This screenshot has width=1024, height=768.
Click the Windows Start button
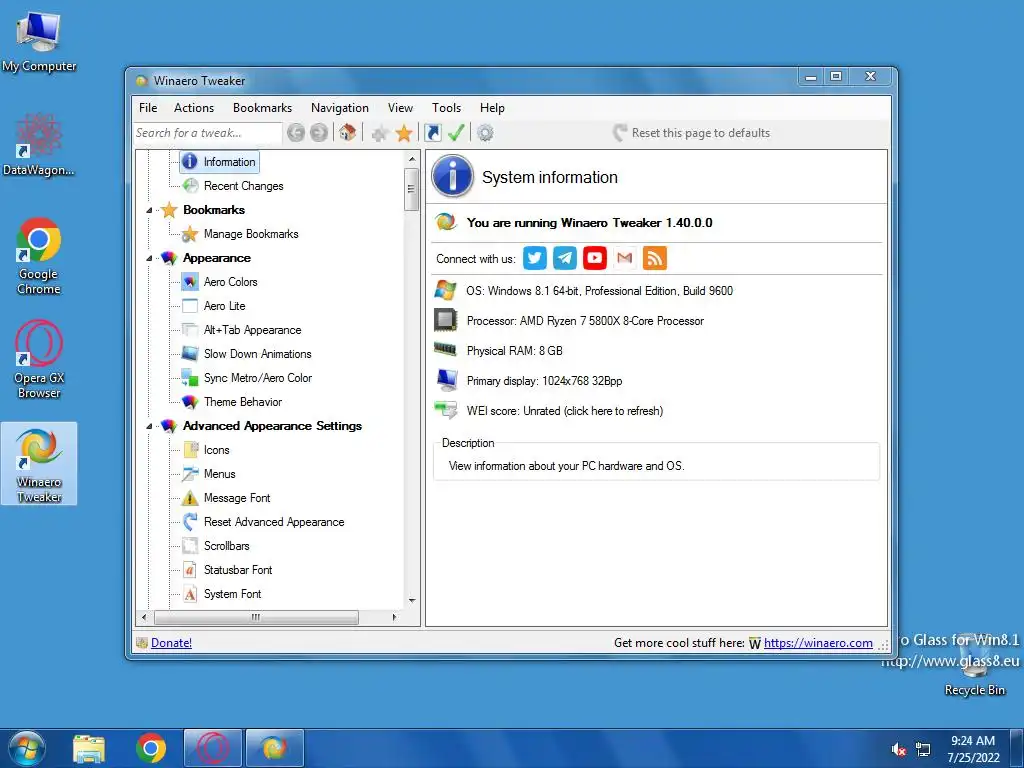[26, 748]
